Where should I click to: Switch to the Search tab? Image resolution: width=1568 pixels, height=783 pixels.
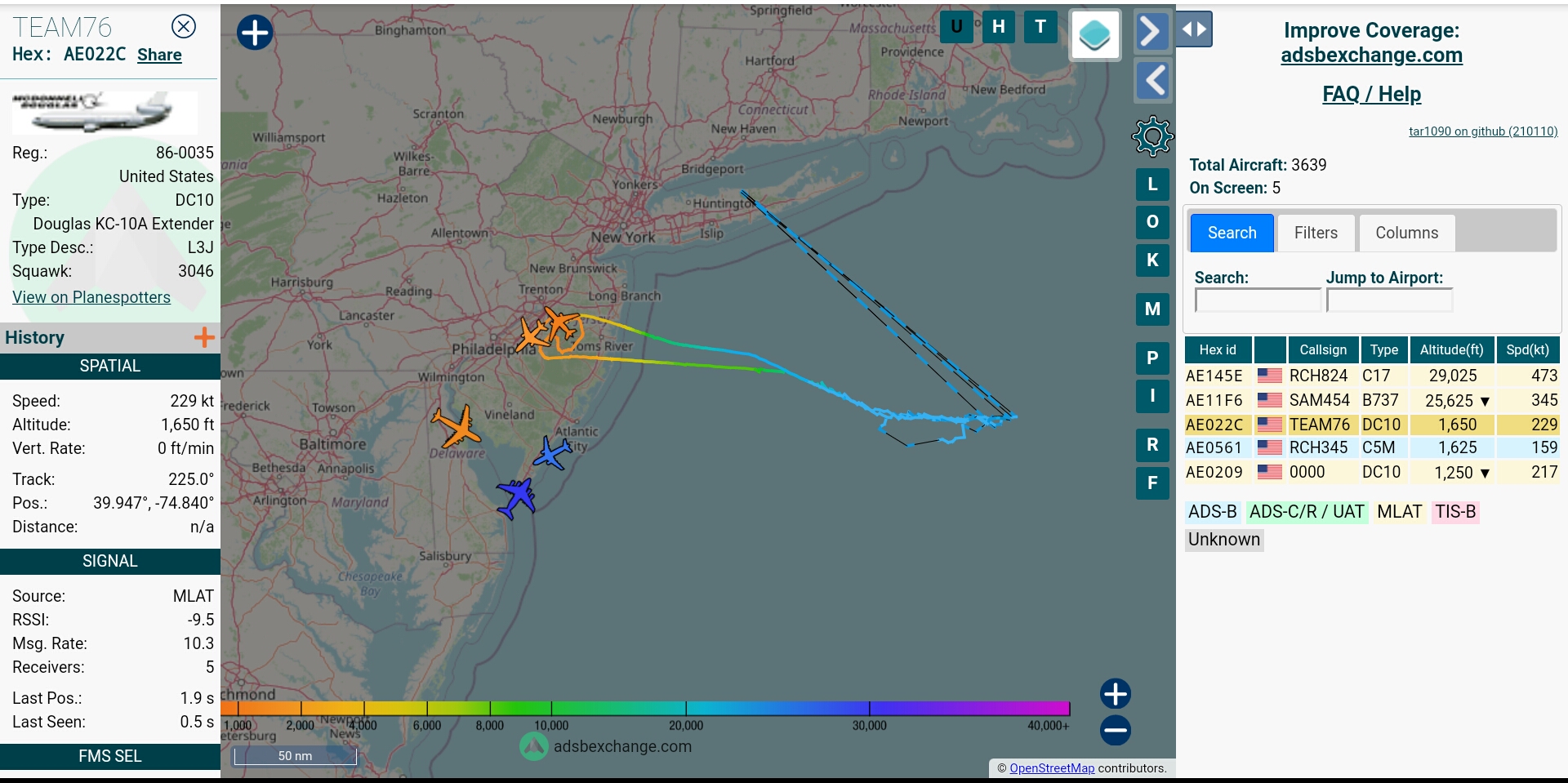1232,233
